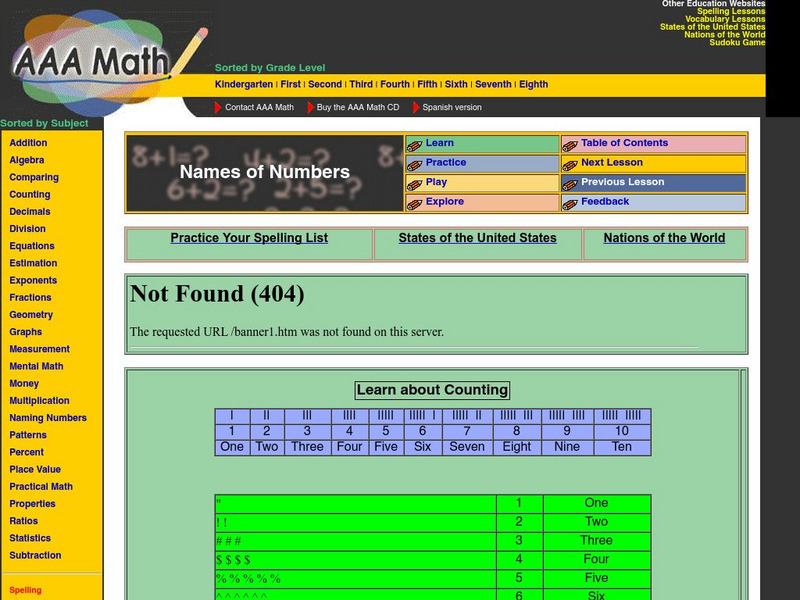Open the Learn section
The image size is (800, 600).
point(439,143)
